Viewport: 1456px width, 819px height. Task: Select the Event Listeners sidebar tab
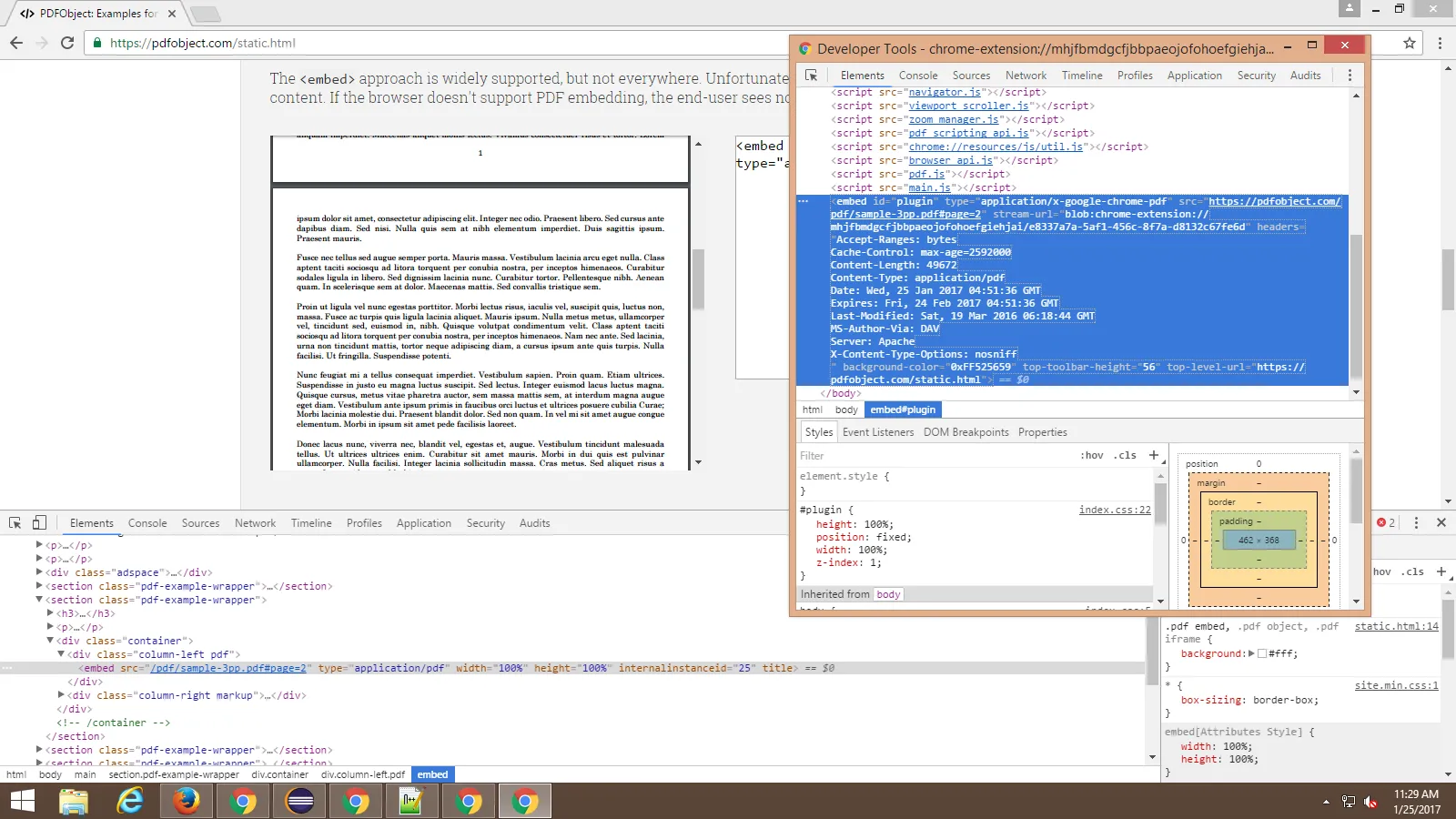tap(878, 432)
